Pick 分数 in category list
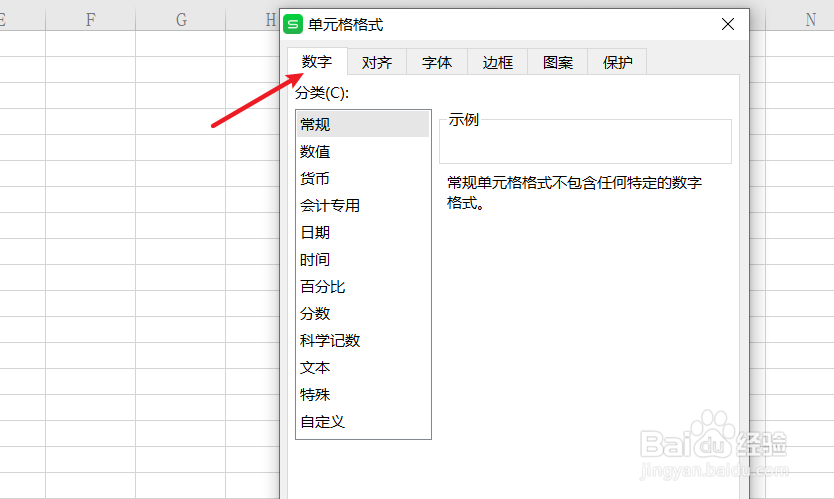The height and width of the screenshot is (499, 834). point(363,314)
